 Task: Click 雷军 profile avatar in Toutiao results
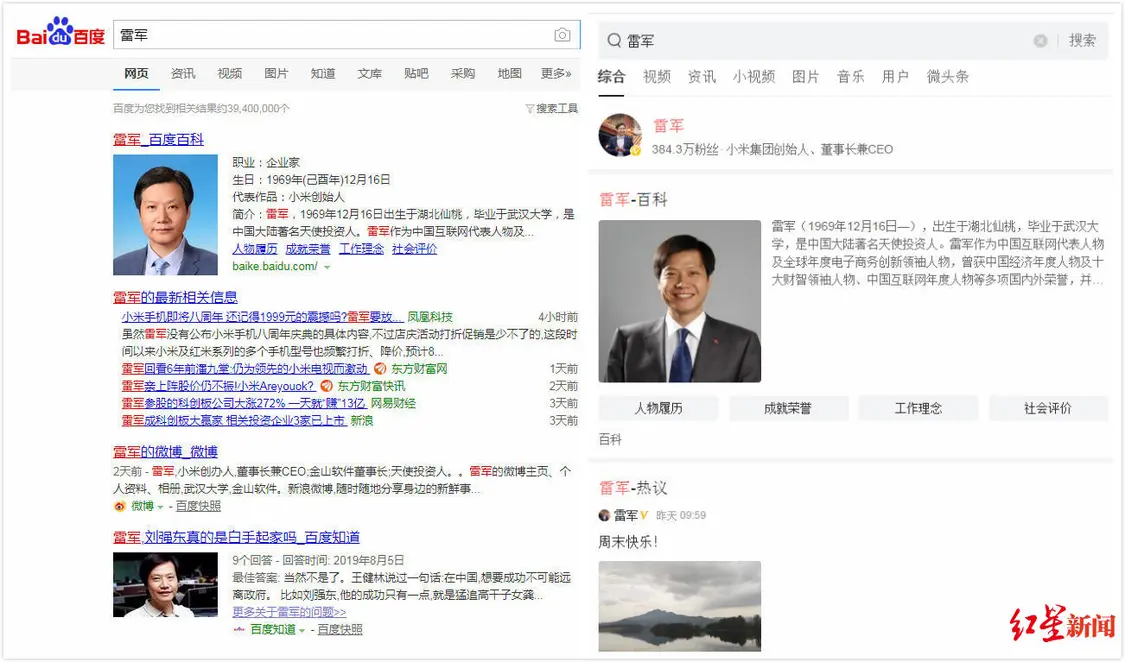tap(620, 135)
